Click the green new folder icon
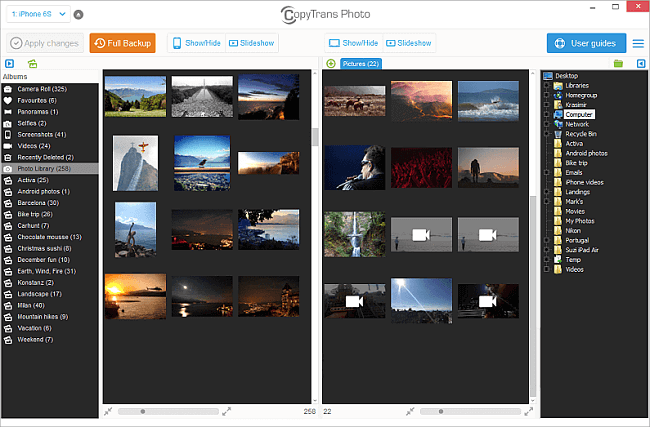Screen dimensions: 650x427 pyautogui.click(x=618, y=64)
